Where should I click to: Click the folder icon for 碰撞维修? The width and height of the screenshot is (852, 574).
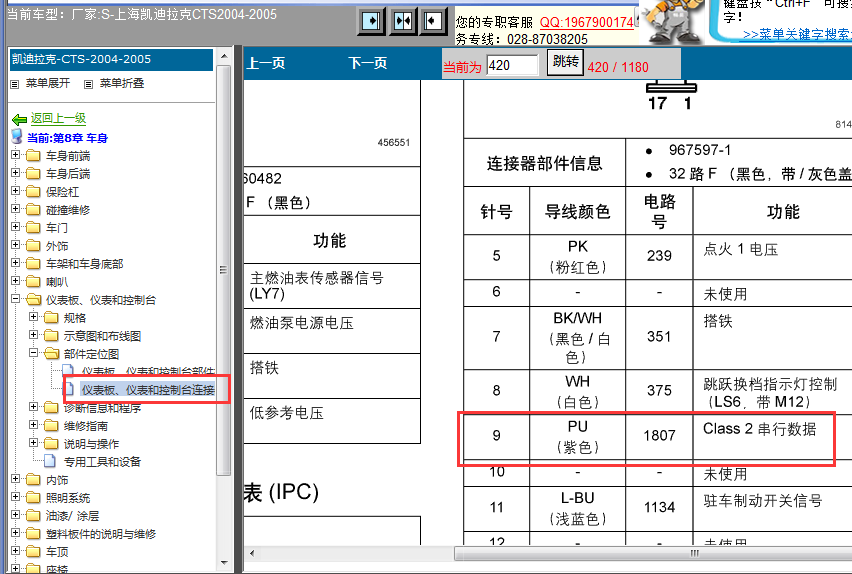click(x=33, y=210)
